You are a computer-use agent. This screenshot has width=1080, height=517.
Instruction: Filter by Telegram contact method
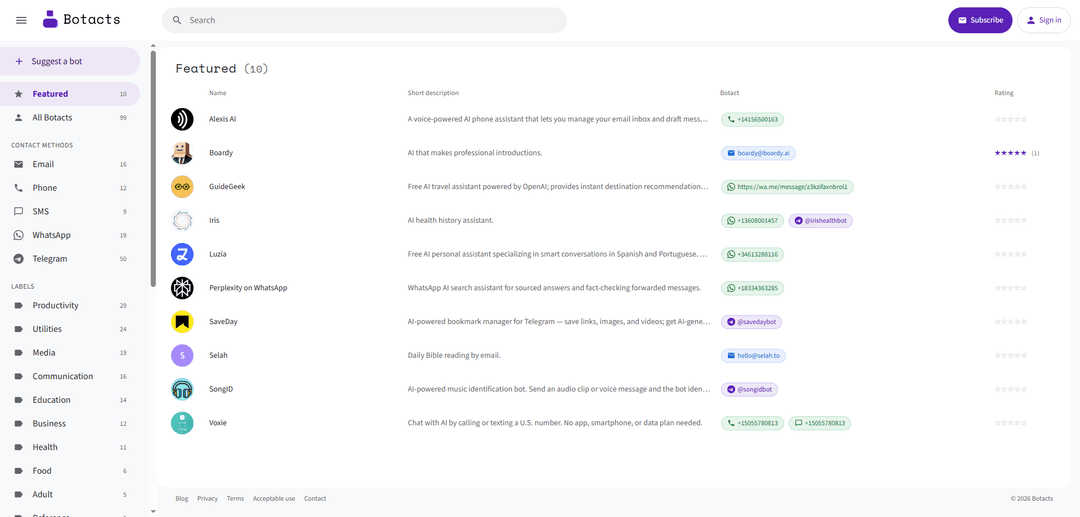pos(70,259)
